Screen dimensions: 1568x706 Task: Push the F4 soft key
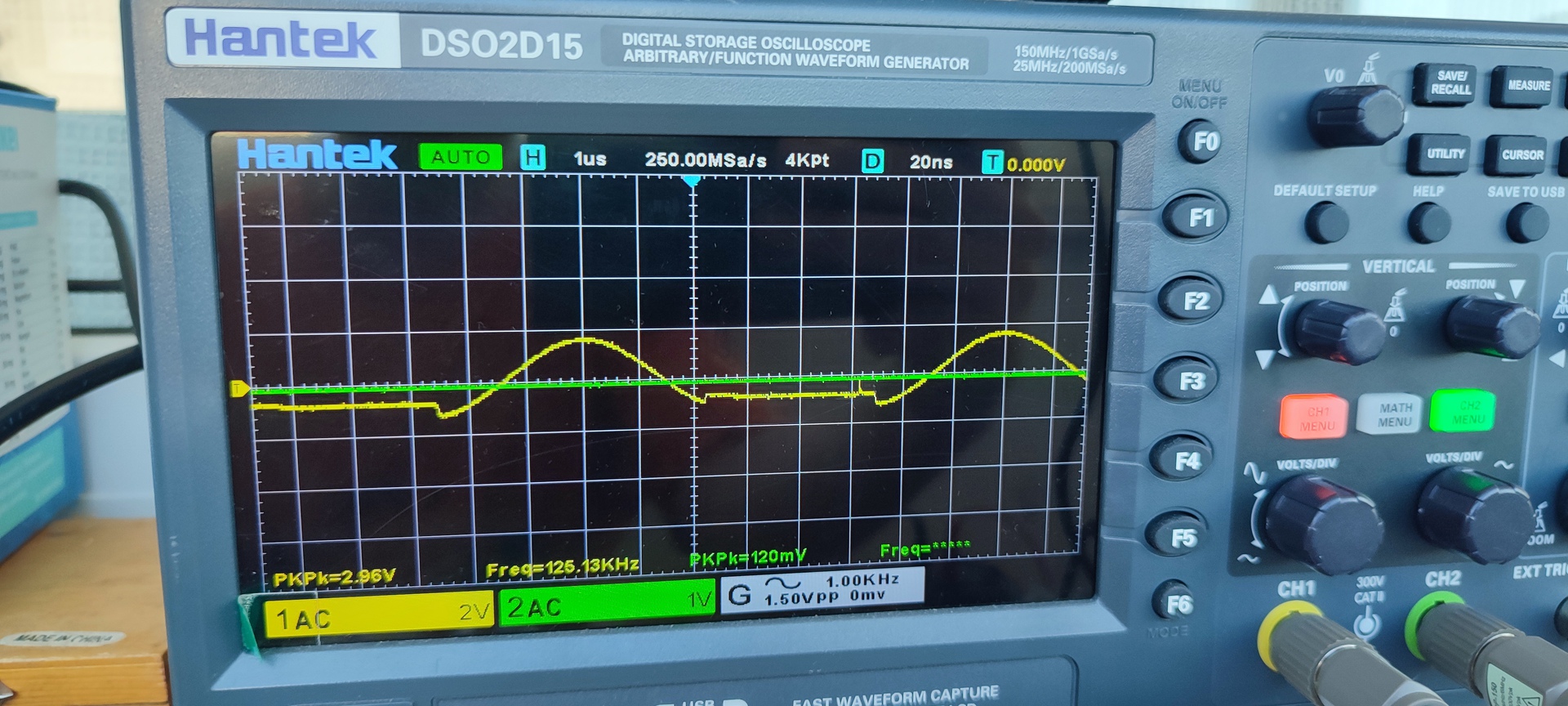click(1183, 460)
